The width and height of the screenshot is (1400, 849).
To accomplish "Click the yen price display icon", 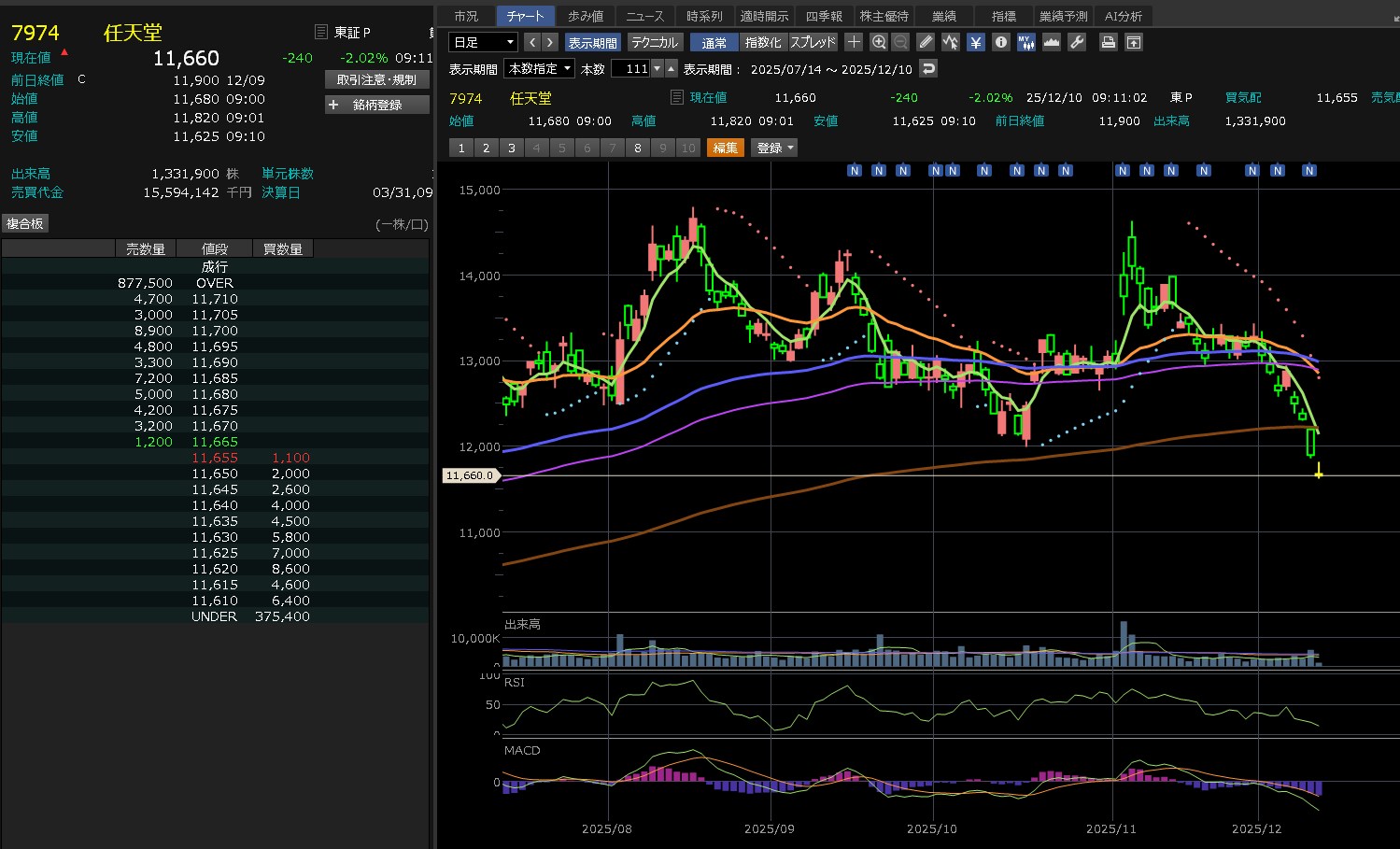I will pyautogui.click(x=975, y=42).
